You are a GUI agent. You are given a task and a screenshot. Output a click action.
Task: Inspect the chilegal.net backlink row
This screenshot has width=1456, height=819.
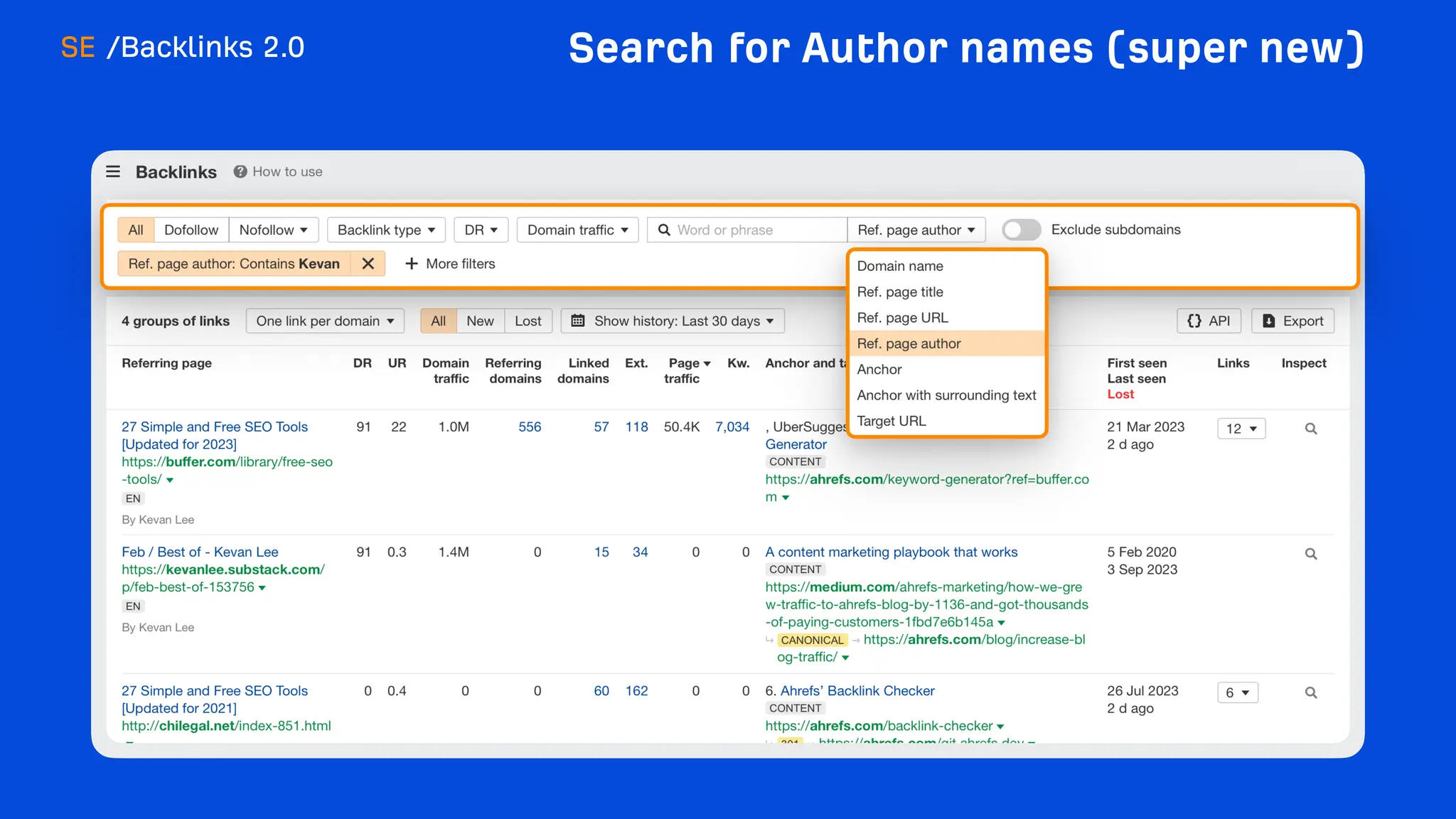[1311, 692]
